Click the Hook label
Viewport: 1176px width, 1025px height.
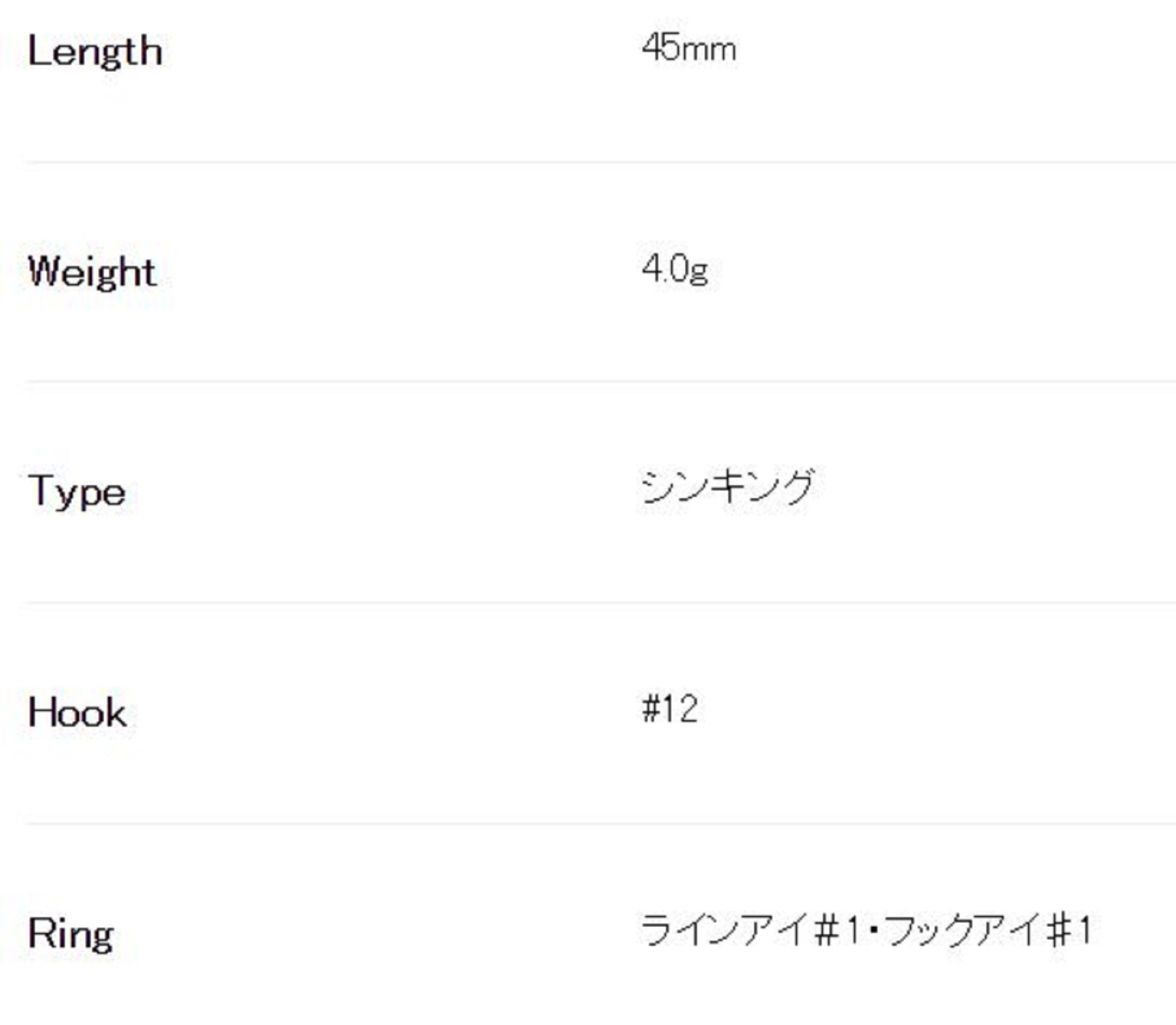point(77,712)
